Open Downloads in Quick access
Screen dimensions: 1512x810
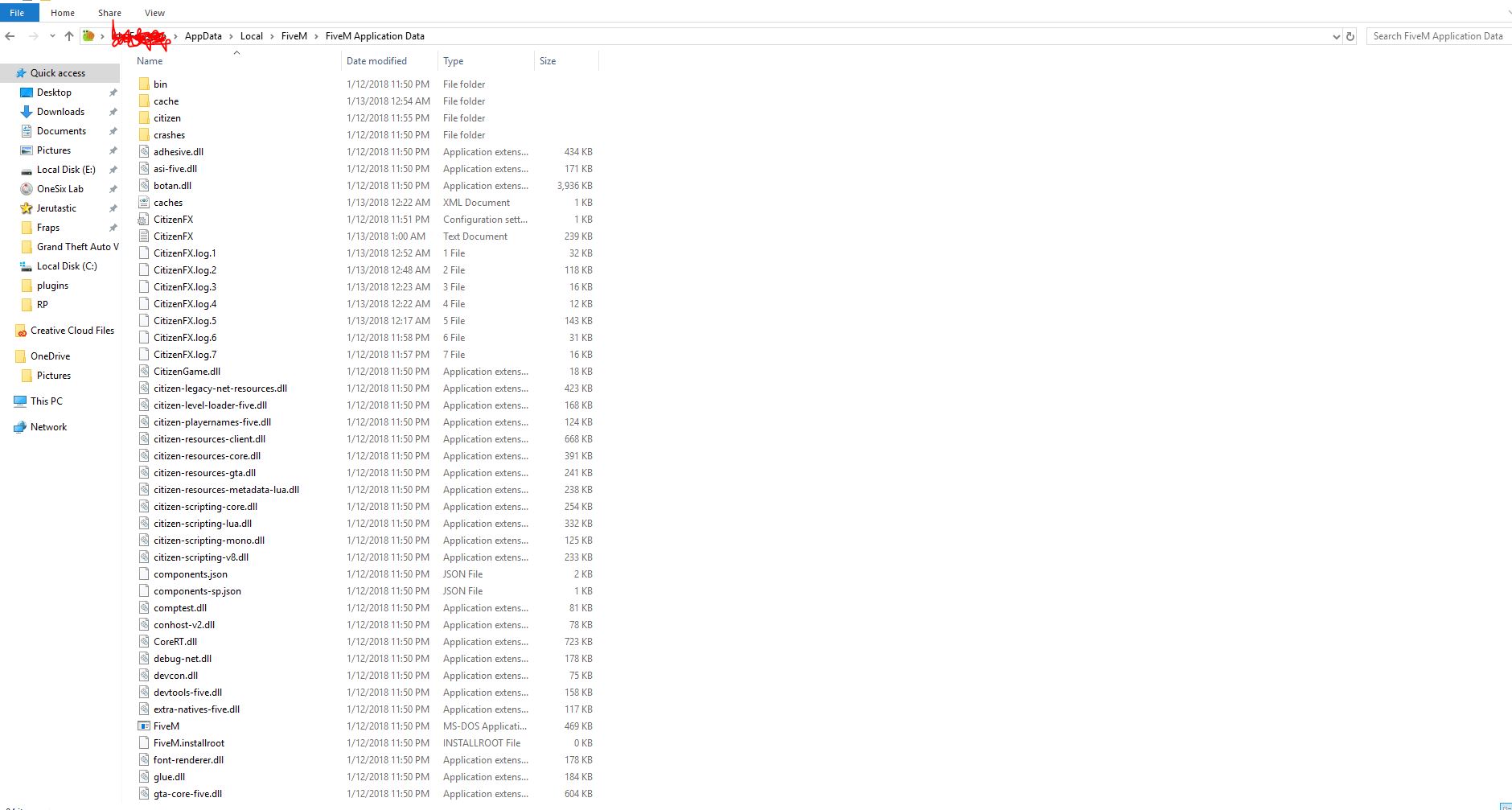pos(60,112)
